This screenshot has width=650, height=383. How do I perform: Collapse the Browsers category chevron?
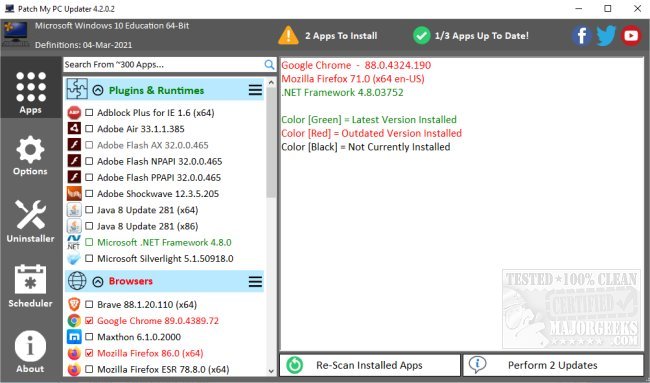pyautogui.click(x=98, y=281)
